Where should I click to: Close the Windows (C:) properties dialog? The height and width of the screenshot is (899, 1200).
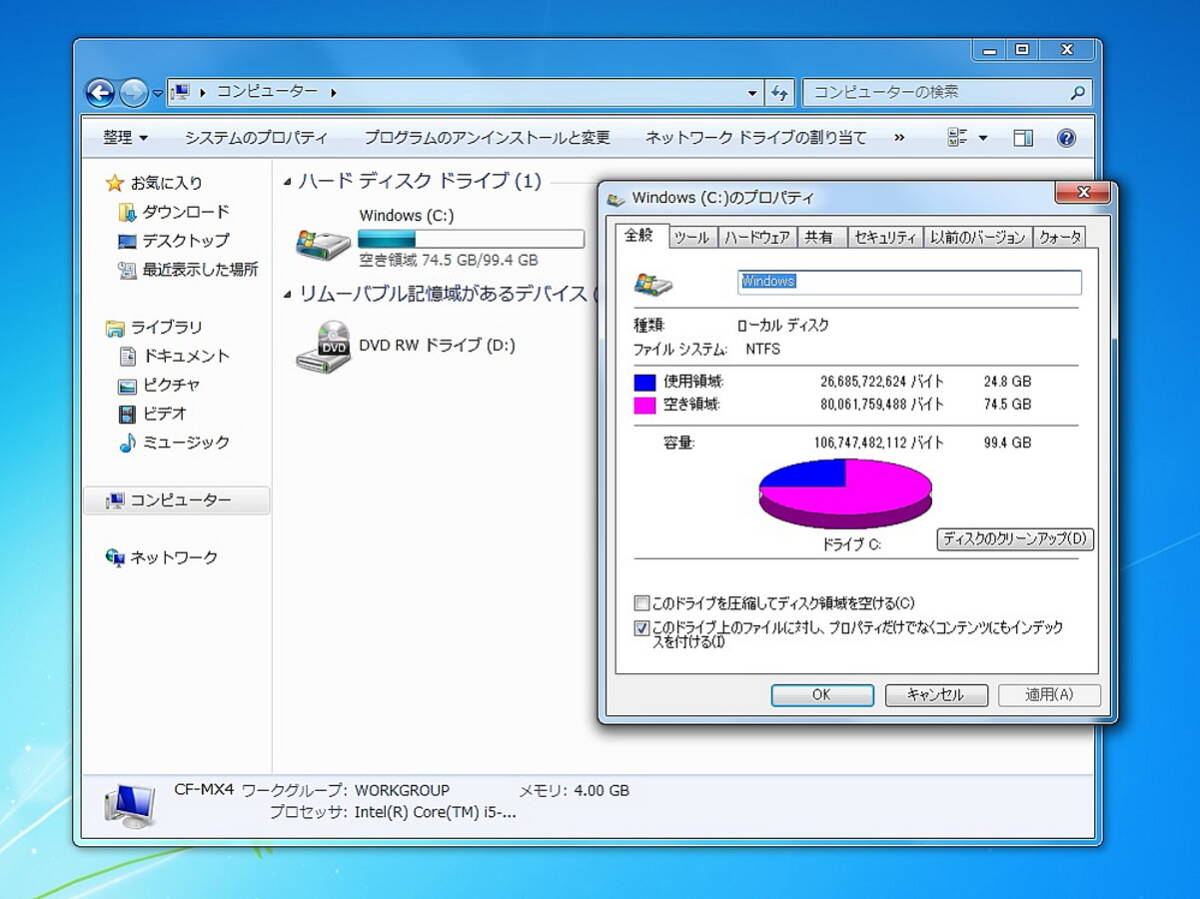pyautogui.click(x=1085, y=192)
